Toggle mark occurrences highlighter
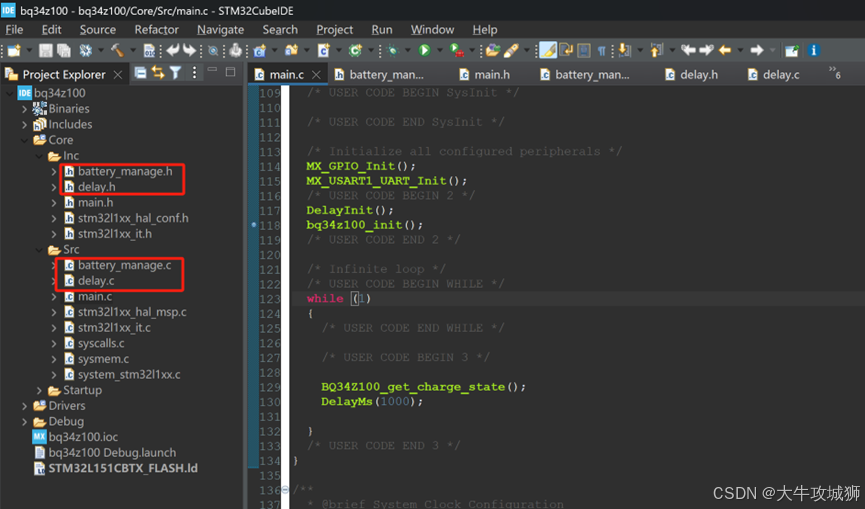865x509 pixels. (548, 51)
